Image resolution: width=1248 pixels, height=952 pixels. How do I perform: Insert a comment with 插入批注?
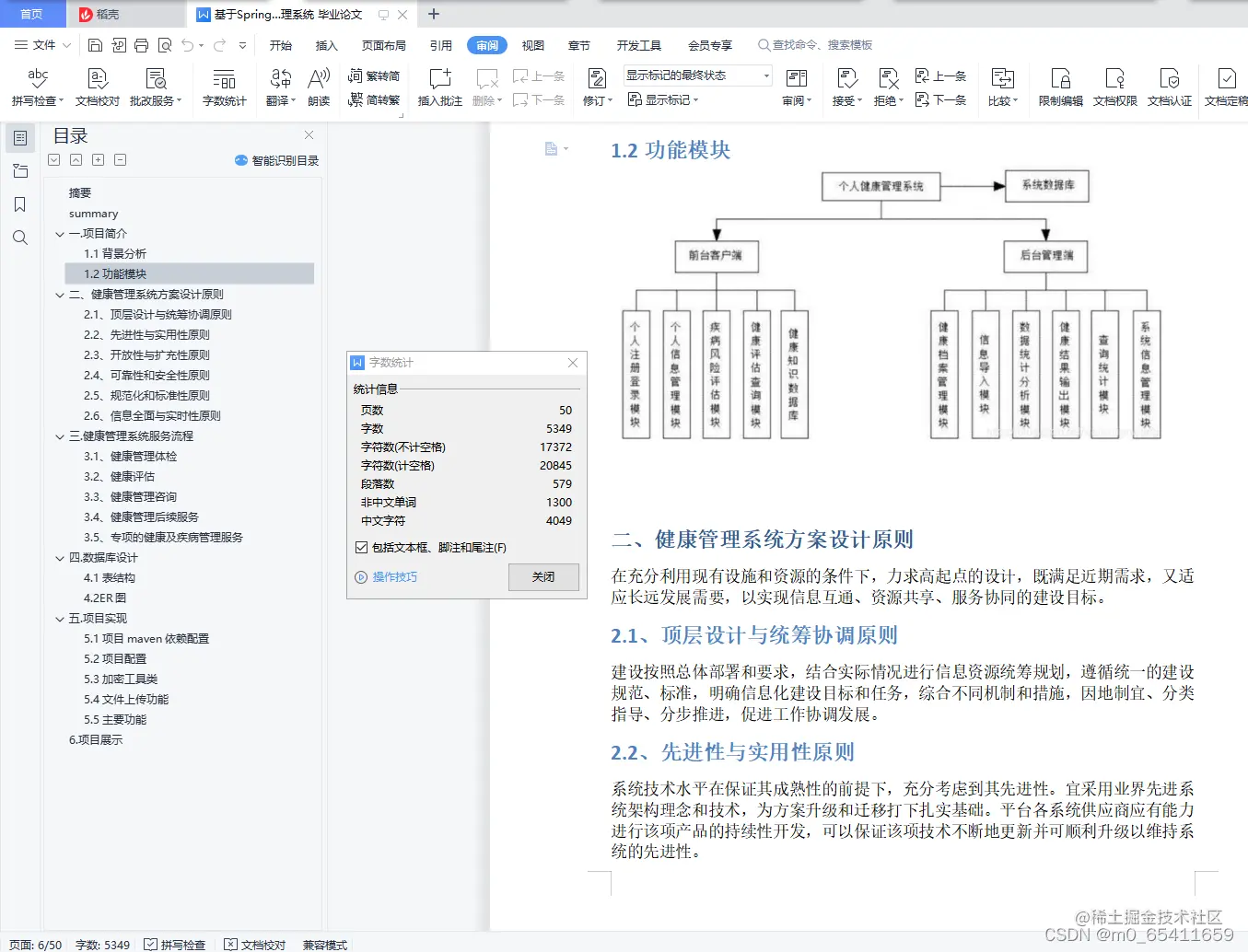pos(439,87)
